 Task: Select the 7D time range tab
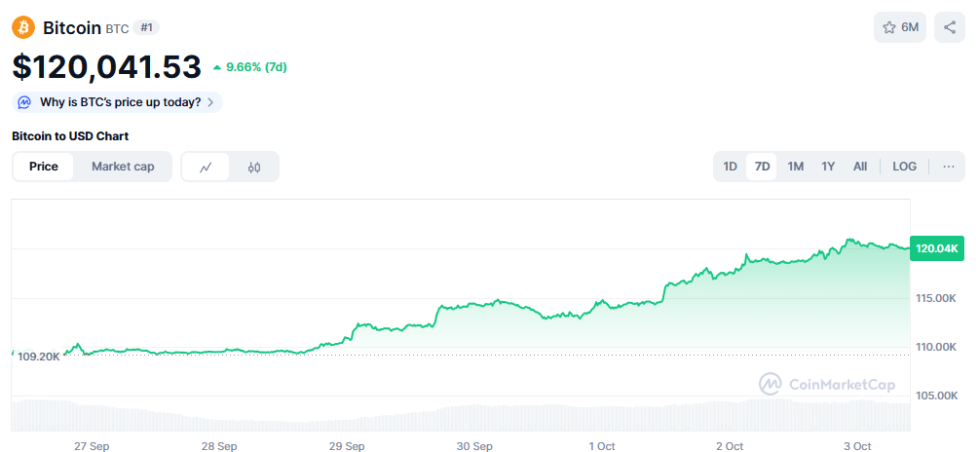(762, 166)
